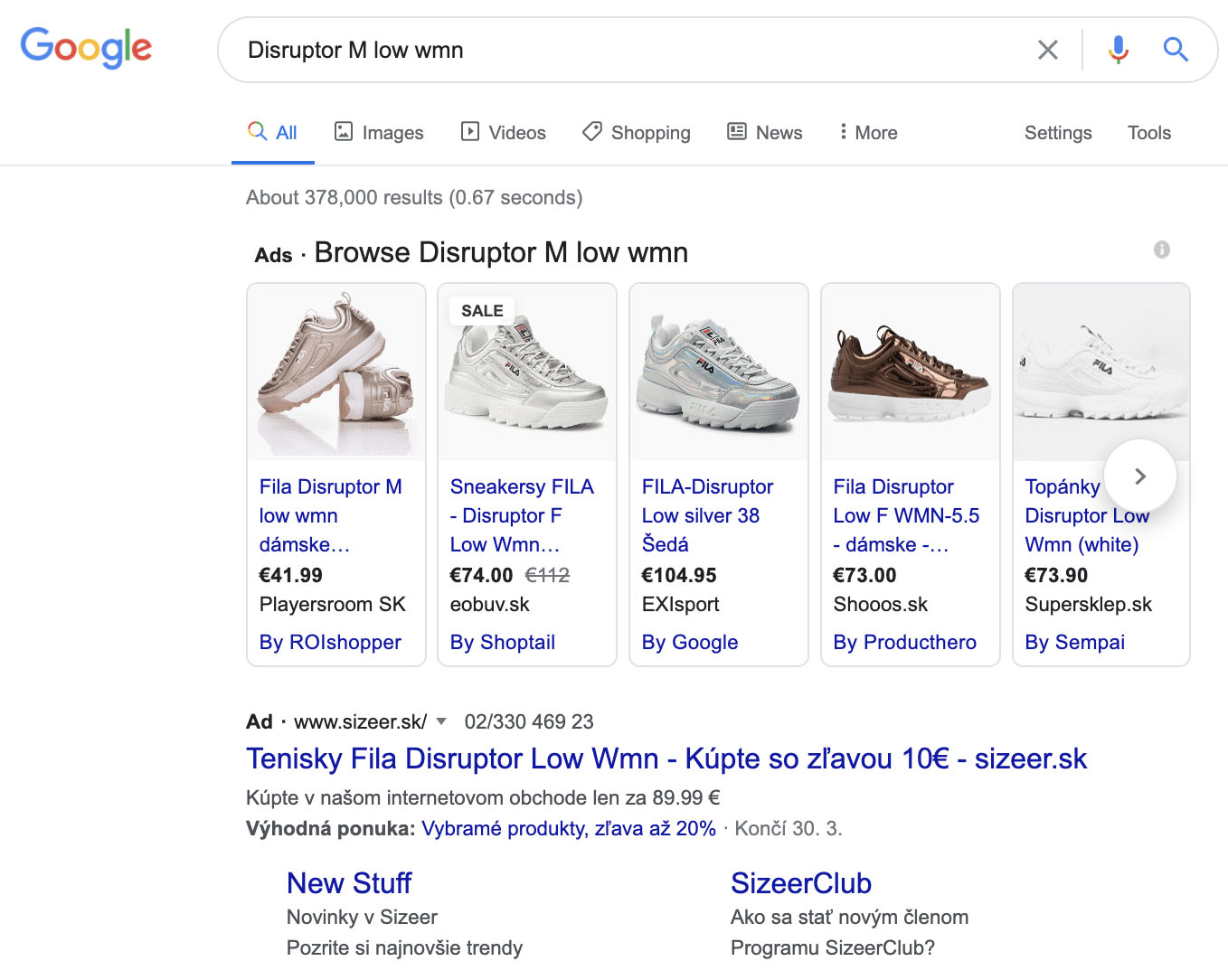The image size is (1228, 980).
Task: Open ad info icon beside Browse heading
Action: click(x=1162, y=250)
